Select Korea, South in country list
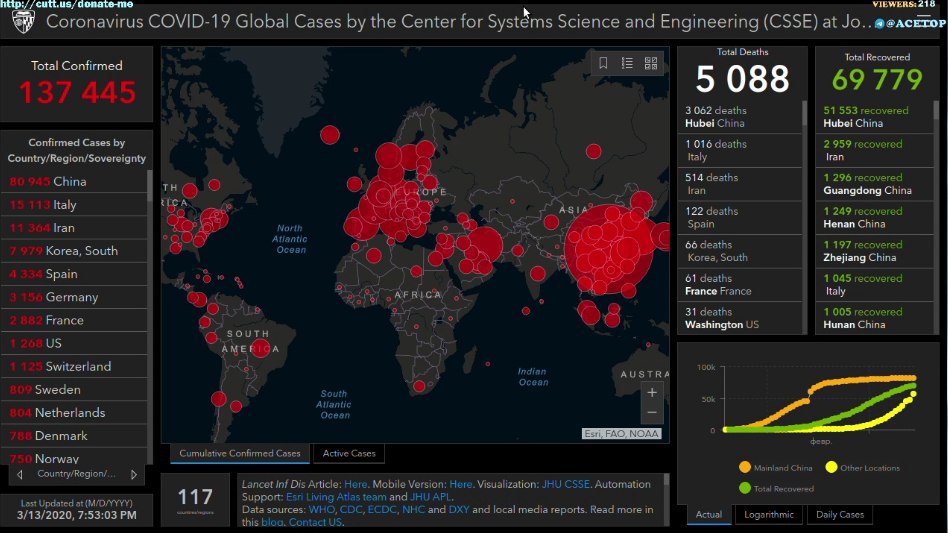The image size is (948, 533). (74, 251)
